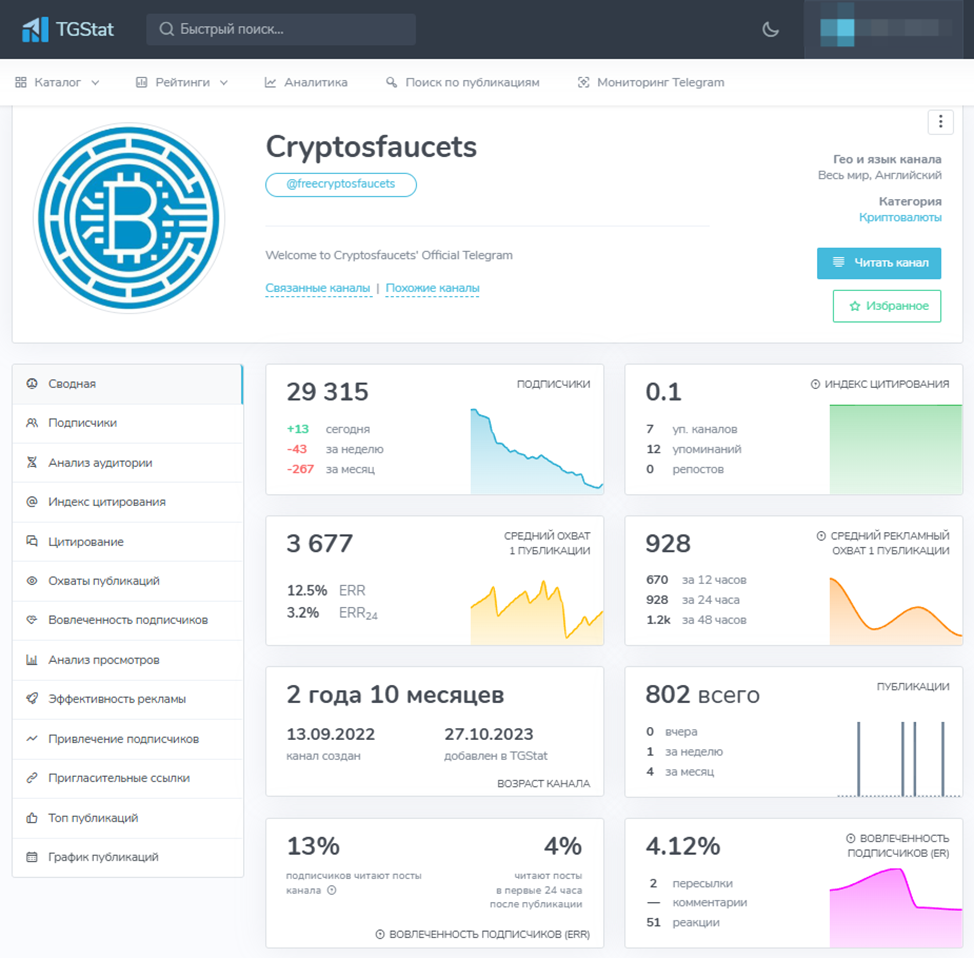Click the Аналитика line-chart icon
Screen dimensions: 974x958
(x=270, y=82)
